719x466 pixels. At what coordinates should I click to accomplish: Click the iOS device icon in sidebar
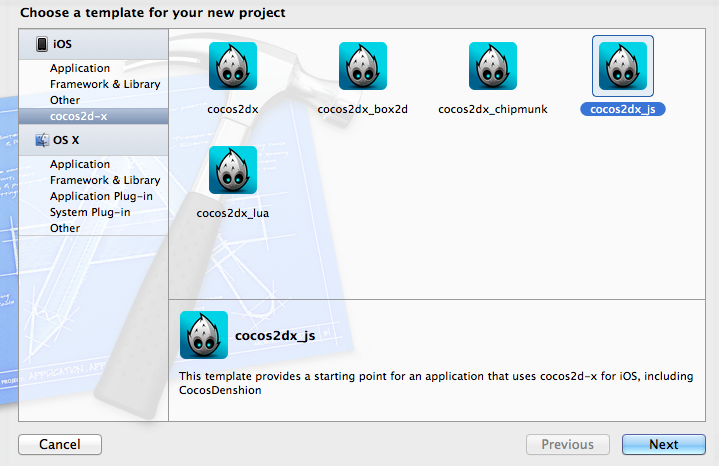(x=42, y=44)
